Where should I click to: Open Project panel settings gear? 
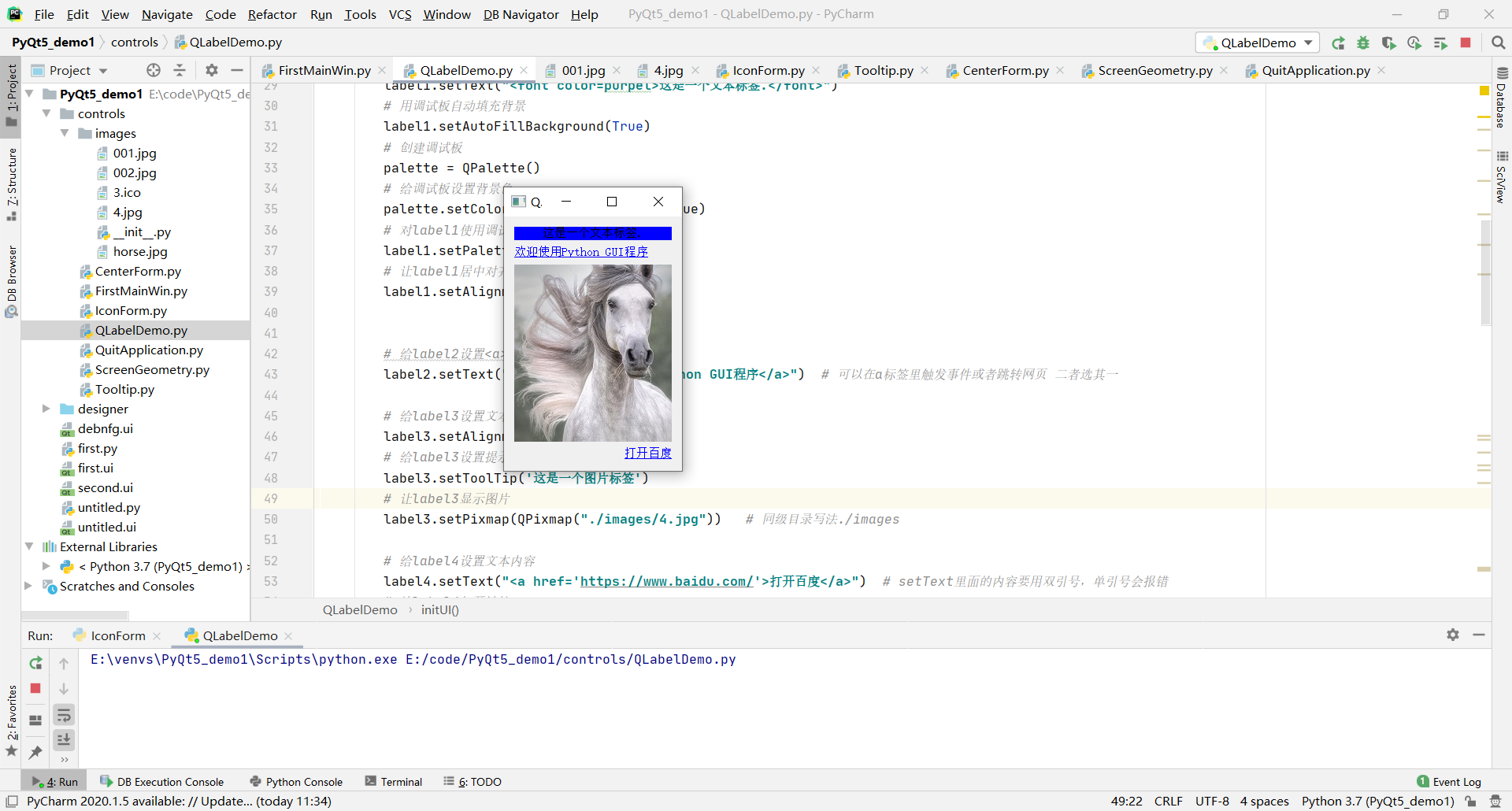click(212, 70)
